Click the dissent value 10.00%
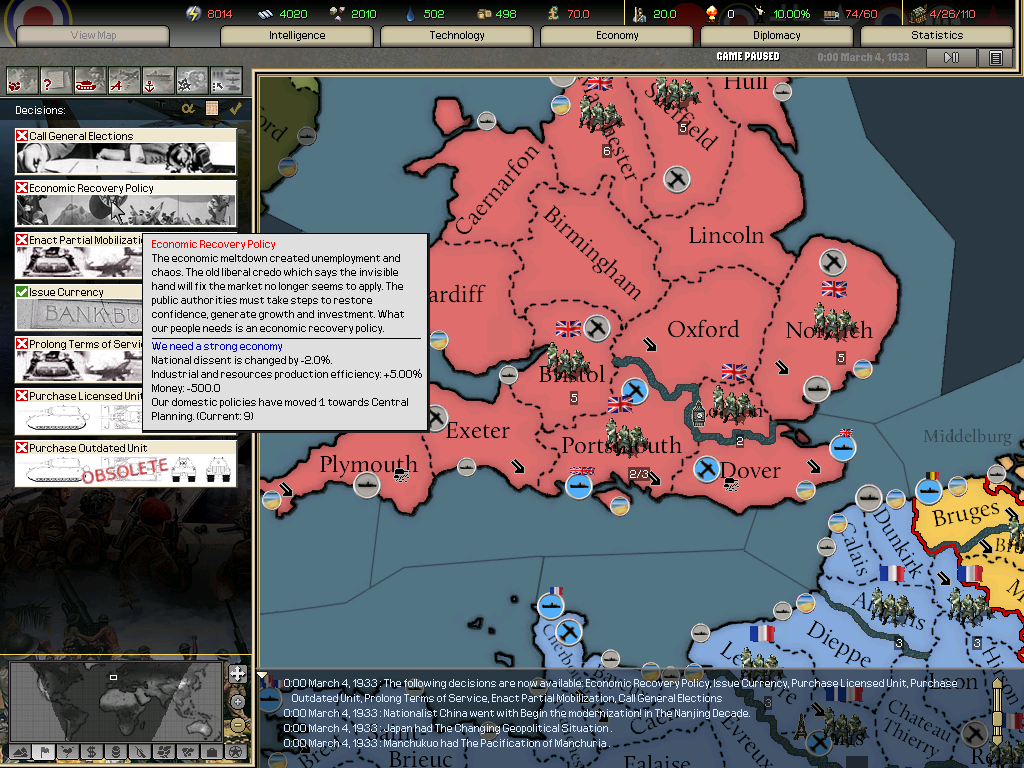The image size is (1024, 768). [792, 14]
